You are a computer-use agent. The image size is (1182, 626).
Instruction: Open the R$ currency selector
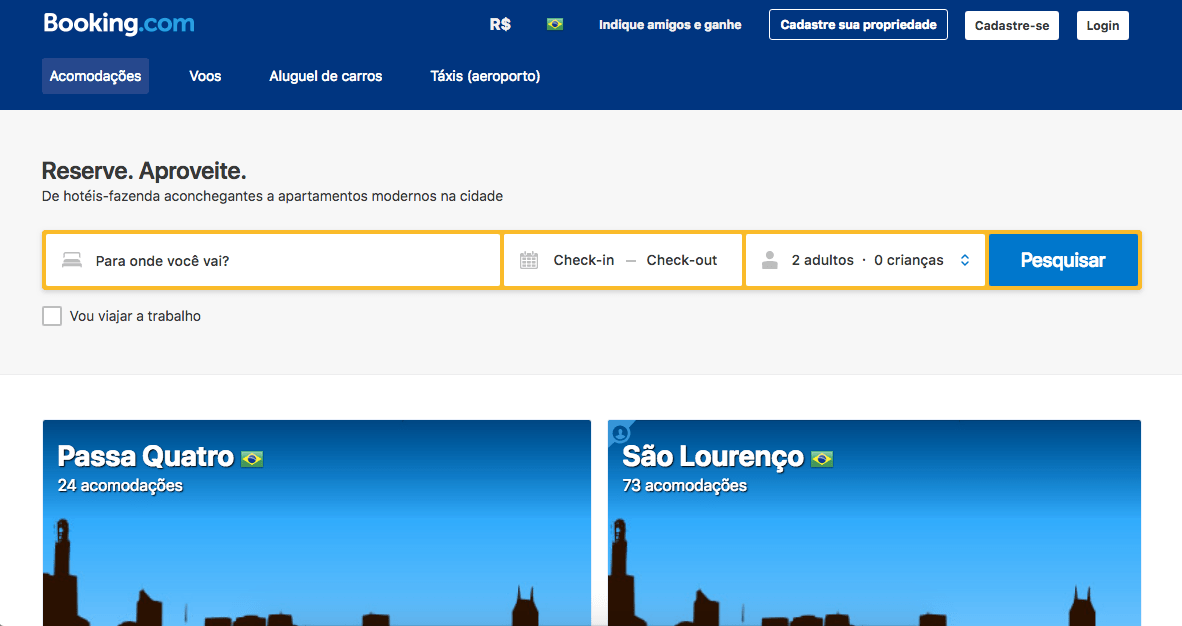pos(499,24)
